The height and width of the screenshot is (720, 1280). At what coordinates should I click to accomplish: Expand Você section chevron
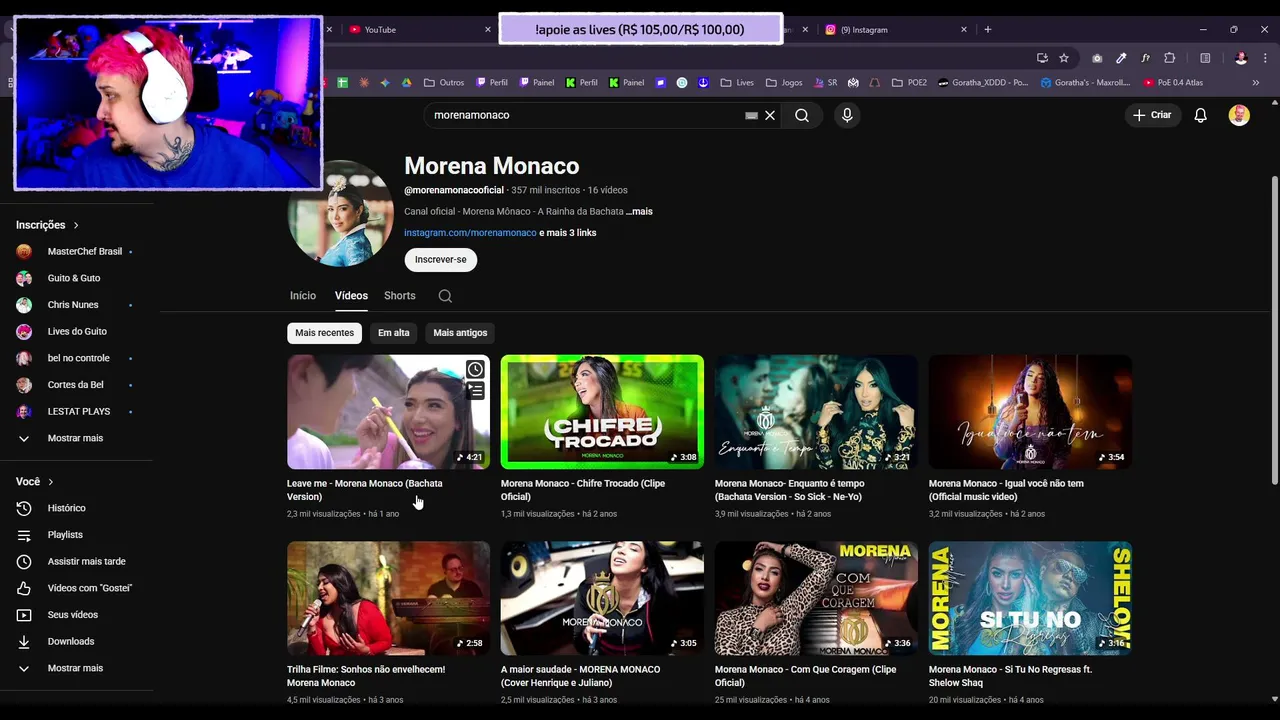51,482
